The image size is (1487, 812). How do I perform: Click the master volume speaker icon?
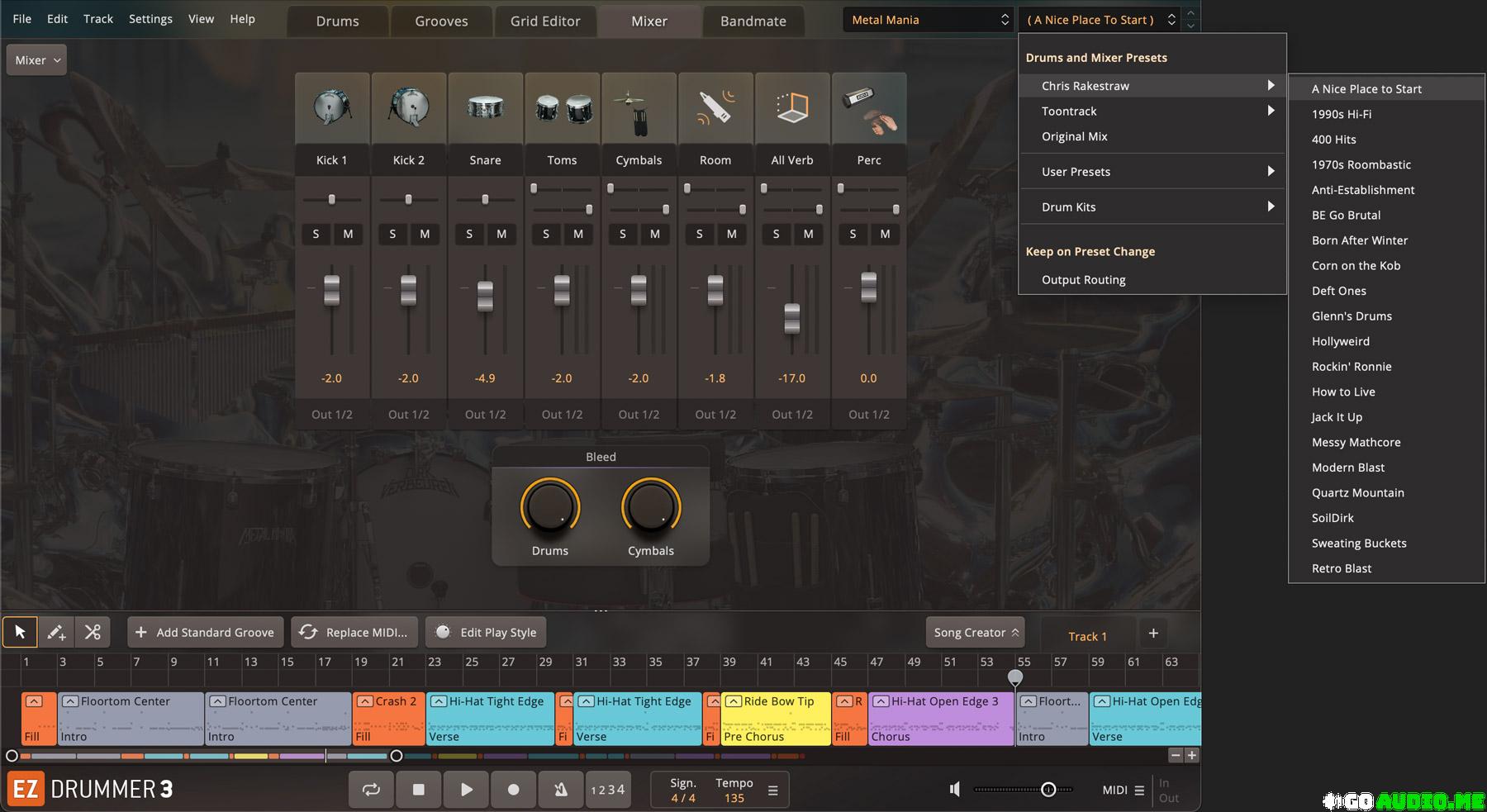955,790
